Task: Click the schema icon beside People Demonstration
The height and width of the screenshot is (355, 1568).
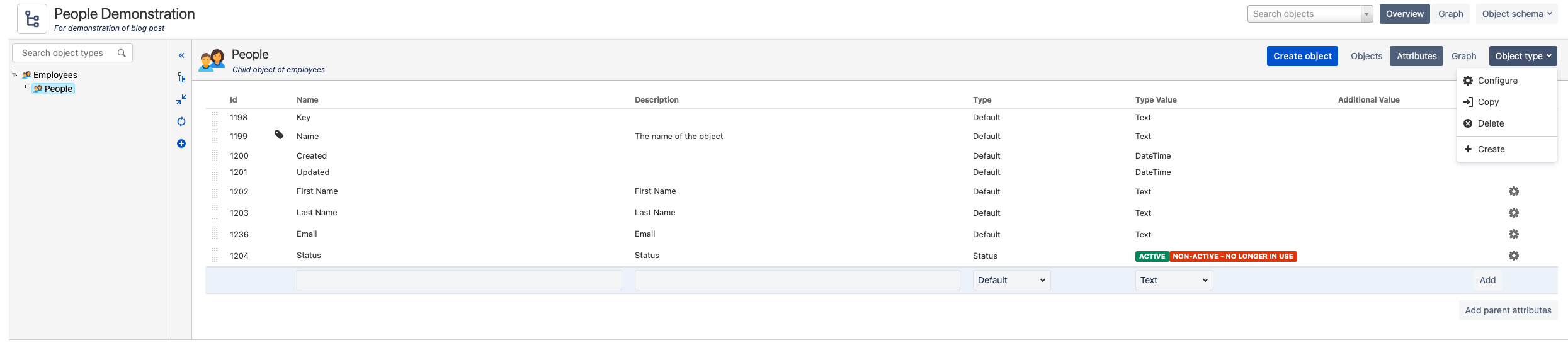Action: 32,19
